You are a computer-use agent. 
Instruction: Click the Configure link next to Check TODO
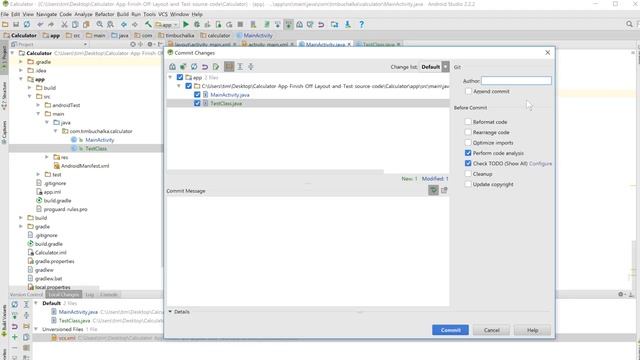click(540, 163)
